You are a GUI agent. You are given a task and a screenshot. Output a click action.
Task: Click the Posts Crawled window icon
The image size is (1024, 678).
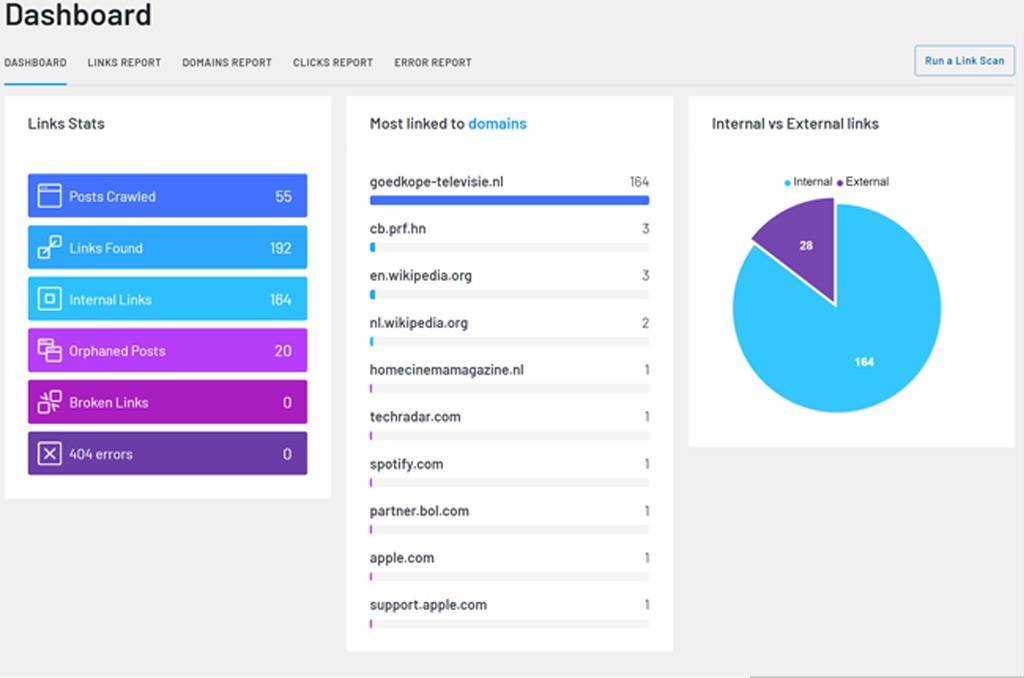coord(49,196)
